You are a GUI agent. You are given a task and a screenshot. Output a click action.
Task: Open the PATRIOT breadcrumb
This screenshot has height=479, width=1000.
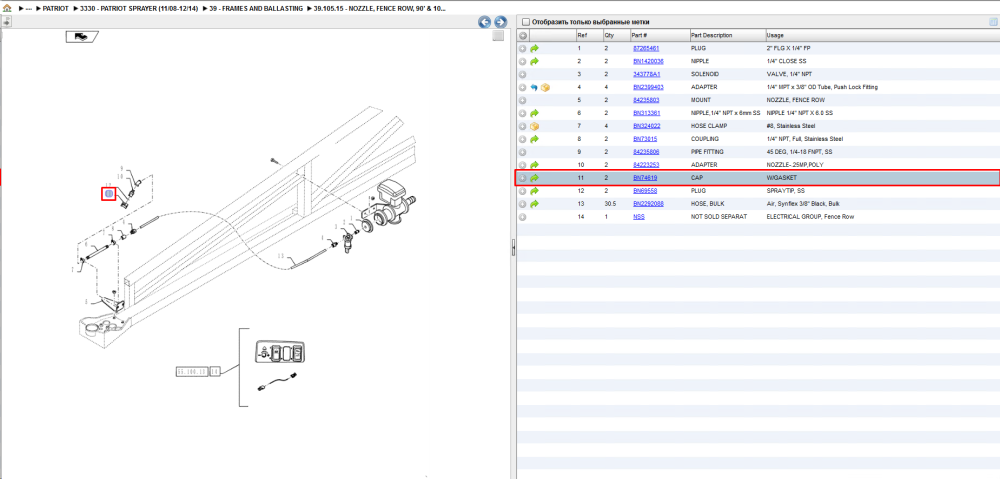tap(55, 9)
